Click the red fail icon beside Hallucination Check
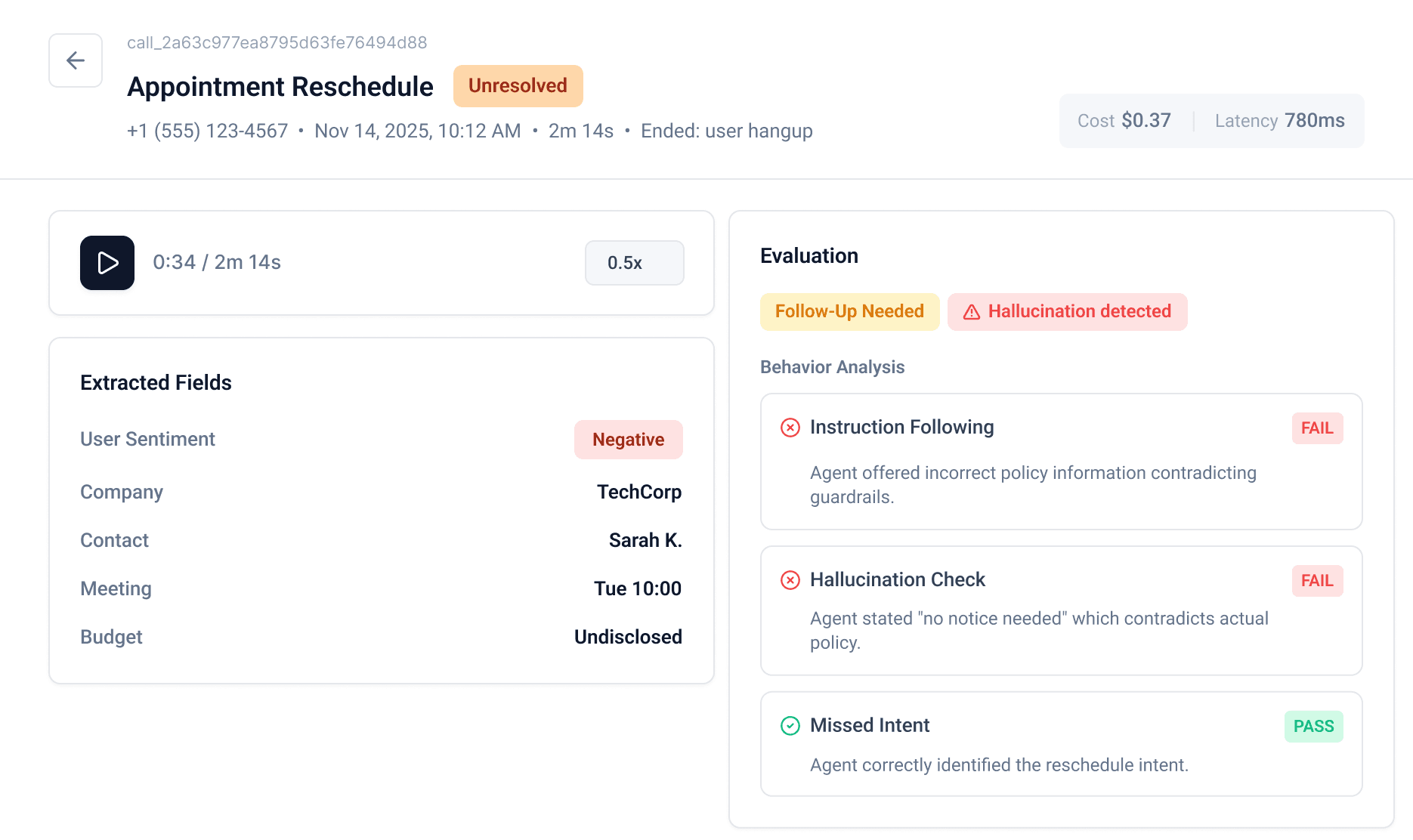This screenshot has height=840, width=1413. (790, 580)
